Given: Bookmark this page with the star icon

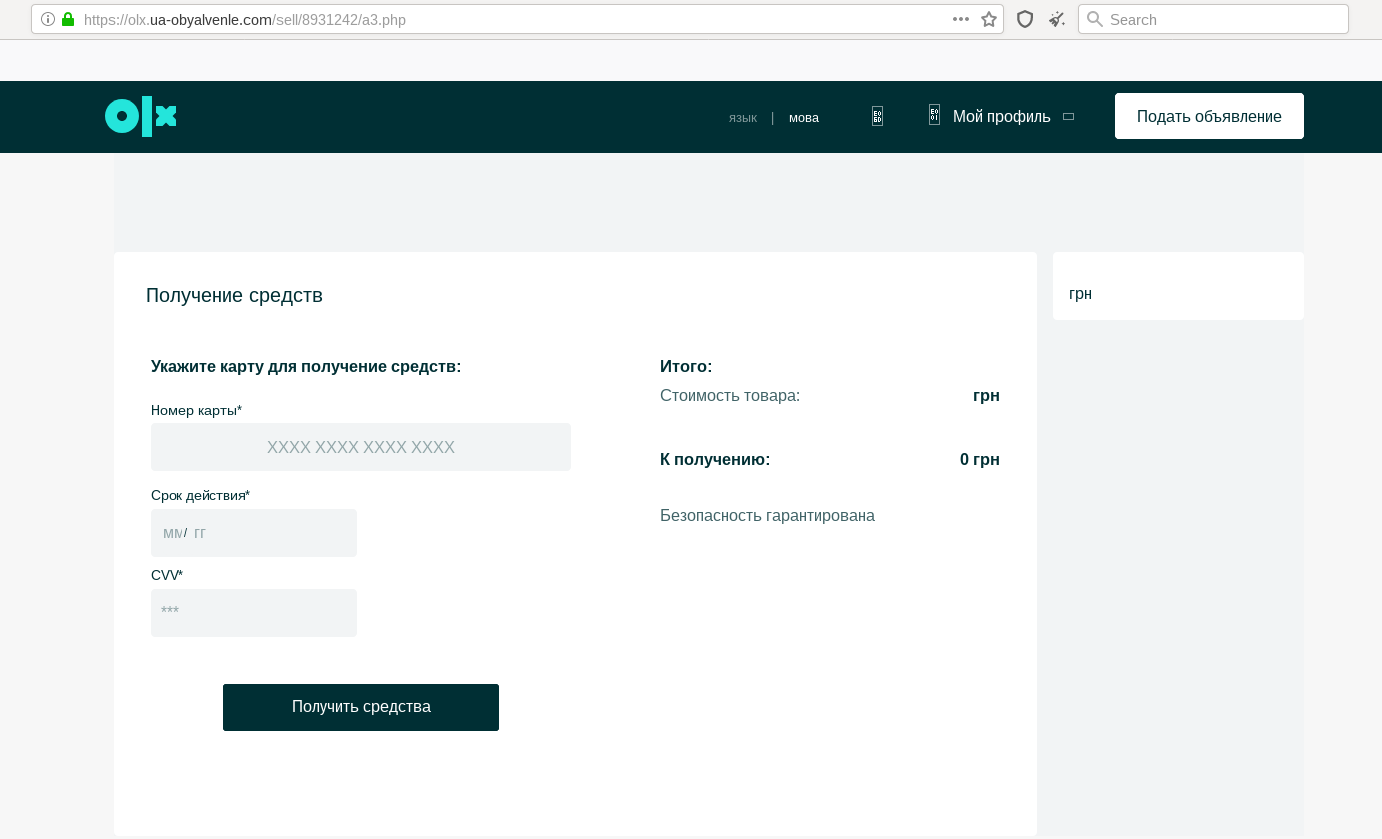Looking at the screenshot, I should (989, 19).
